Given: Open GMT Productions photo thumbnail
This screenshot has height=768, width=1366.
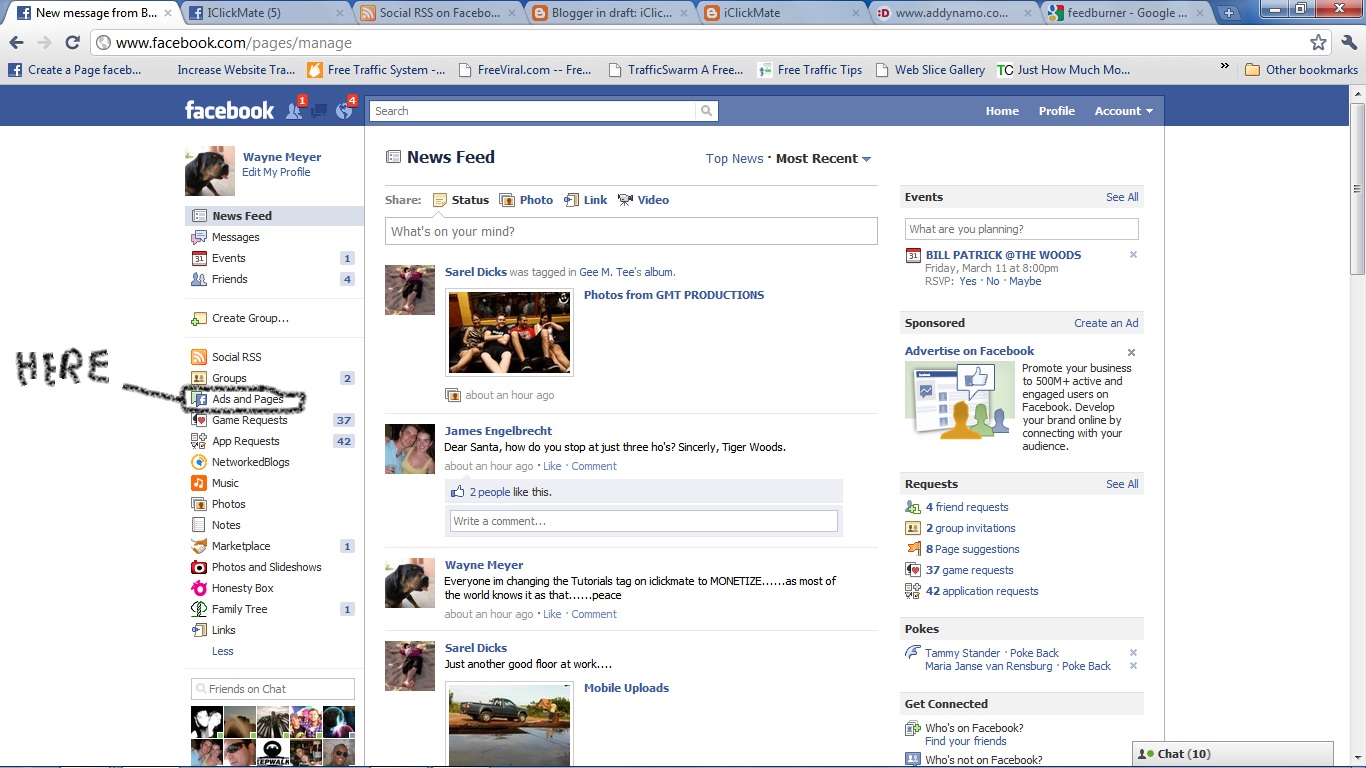Looking at the screenshot, I should (x=510, y=332).
